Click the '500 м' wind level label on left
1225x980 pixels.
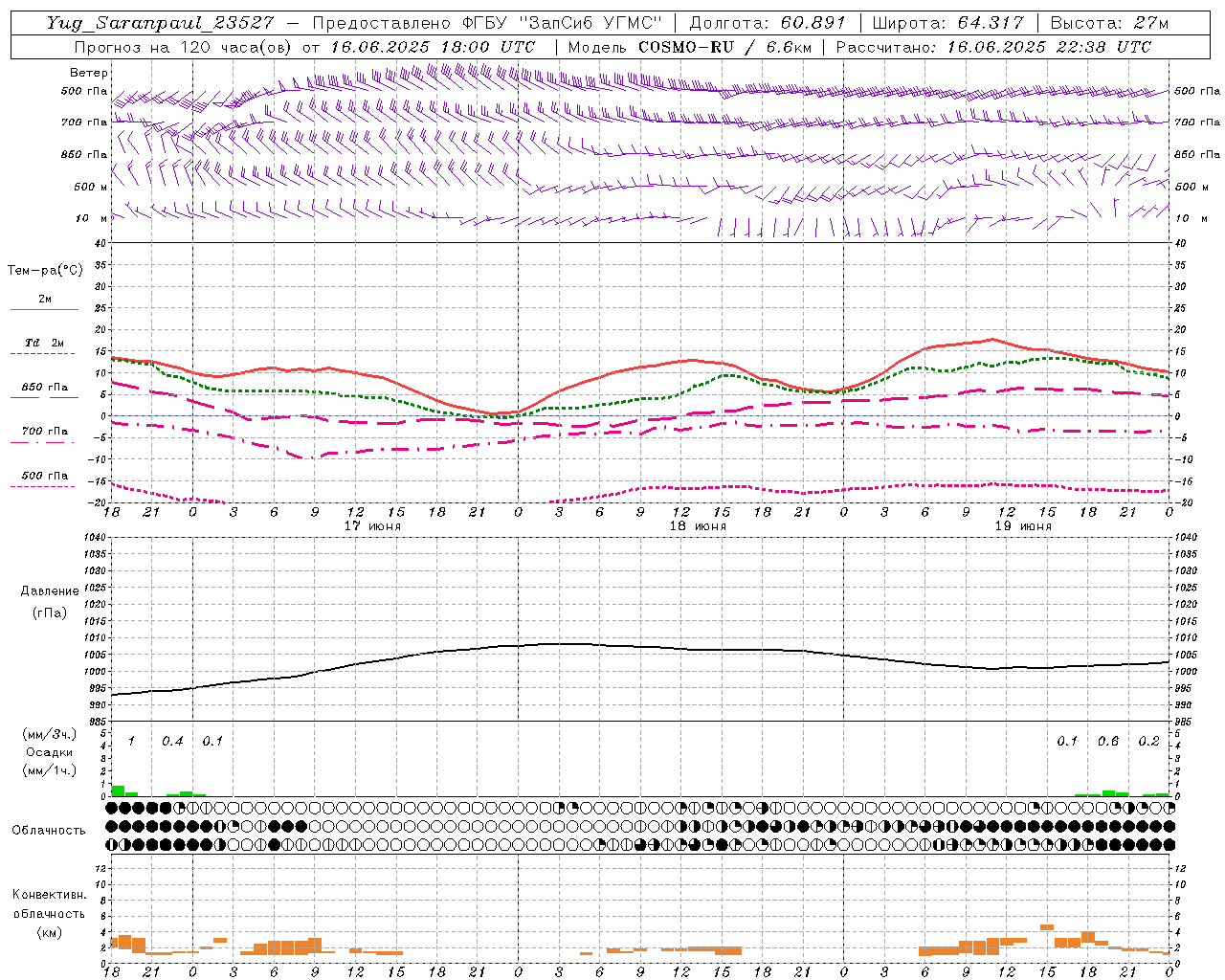pos(91,187)
